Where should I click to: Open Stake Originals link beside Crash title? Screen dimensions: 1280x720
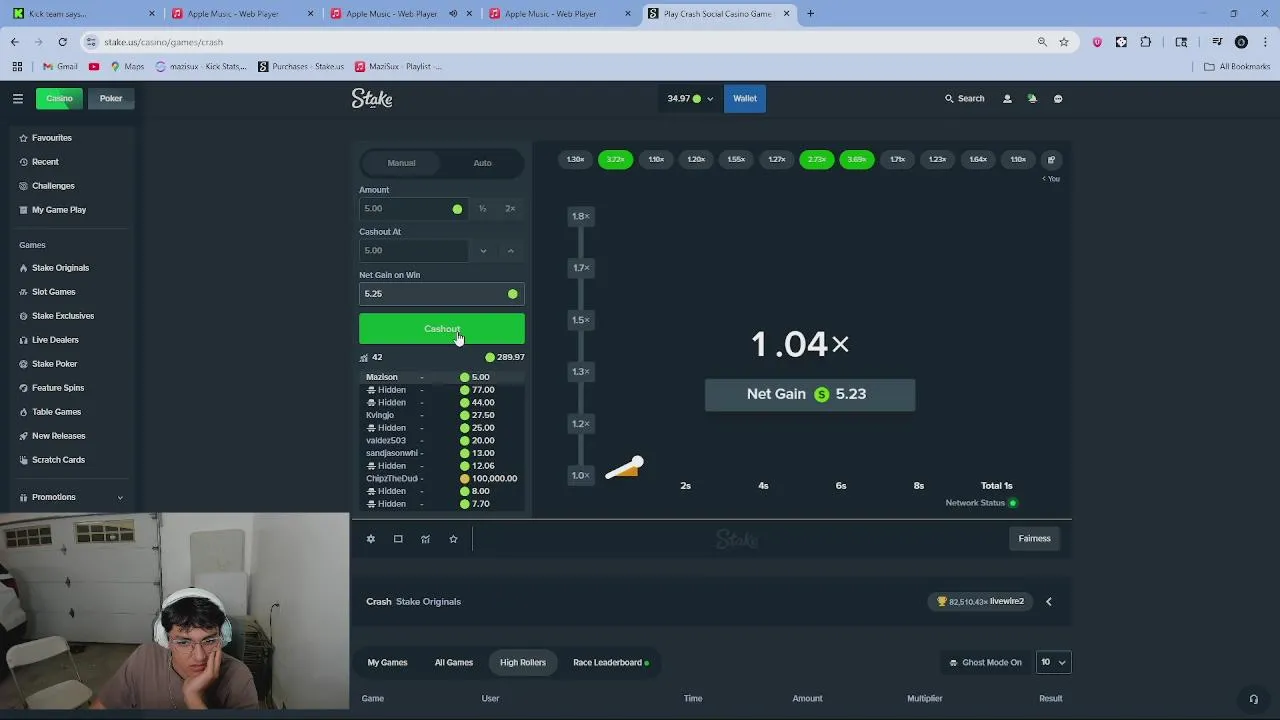428,602
